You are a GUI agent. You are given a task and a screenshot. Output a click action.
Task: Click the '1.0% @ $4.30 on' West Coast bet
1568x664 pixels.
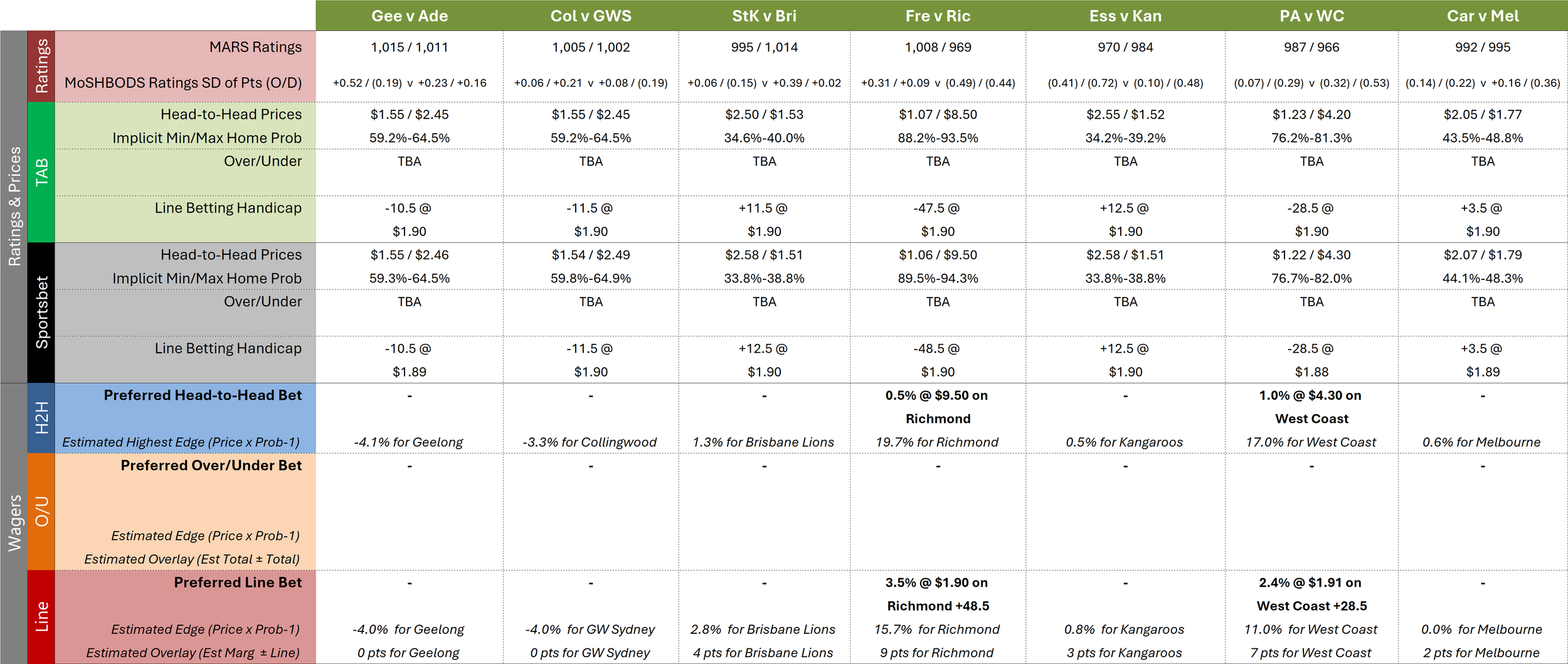click(x=1310, y=395)
